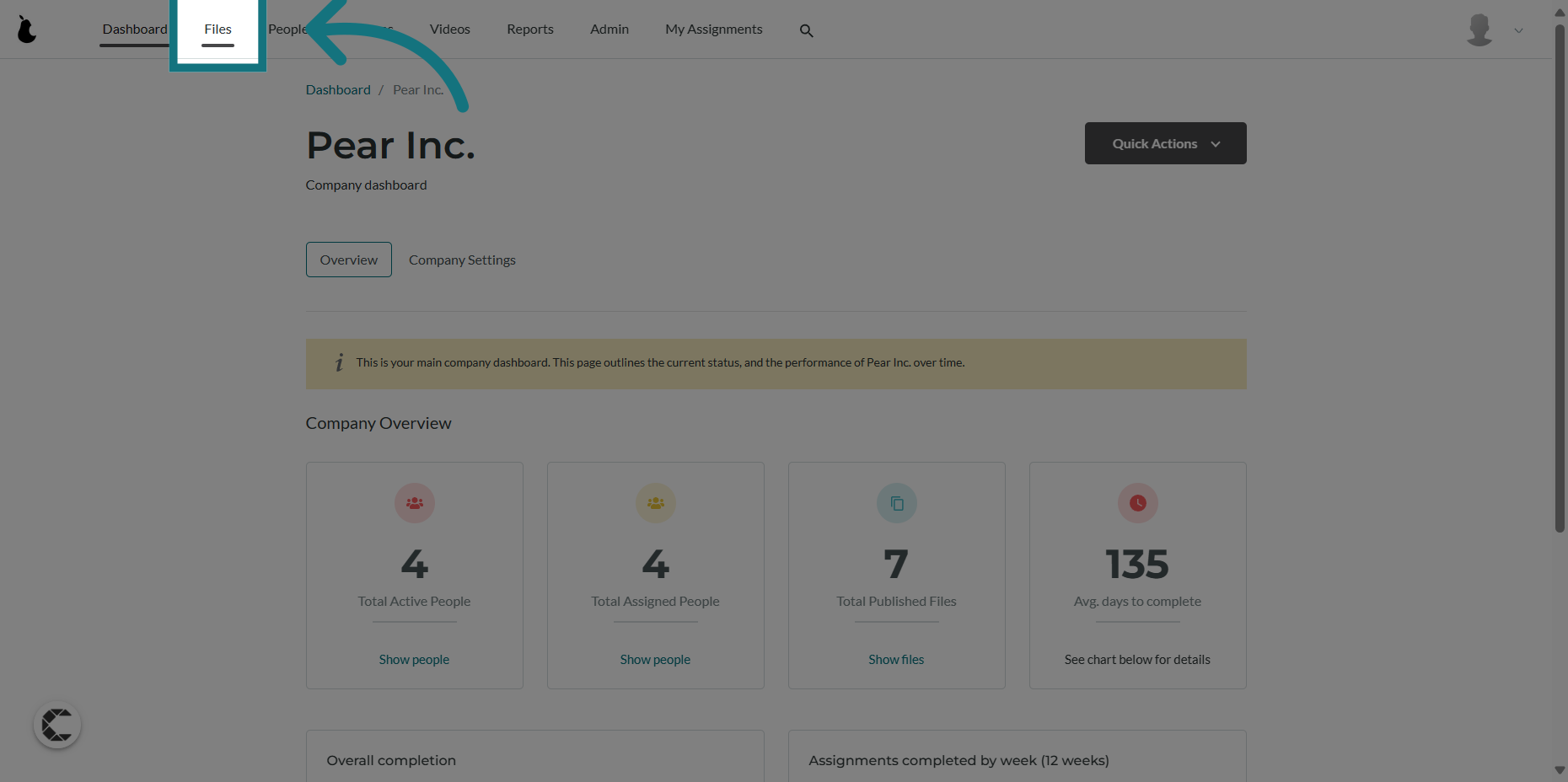Click the 135 average days value

click(x=1137, y=564)
